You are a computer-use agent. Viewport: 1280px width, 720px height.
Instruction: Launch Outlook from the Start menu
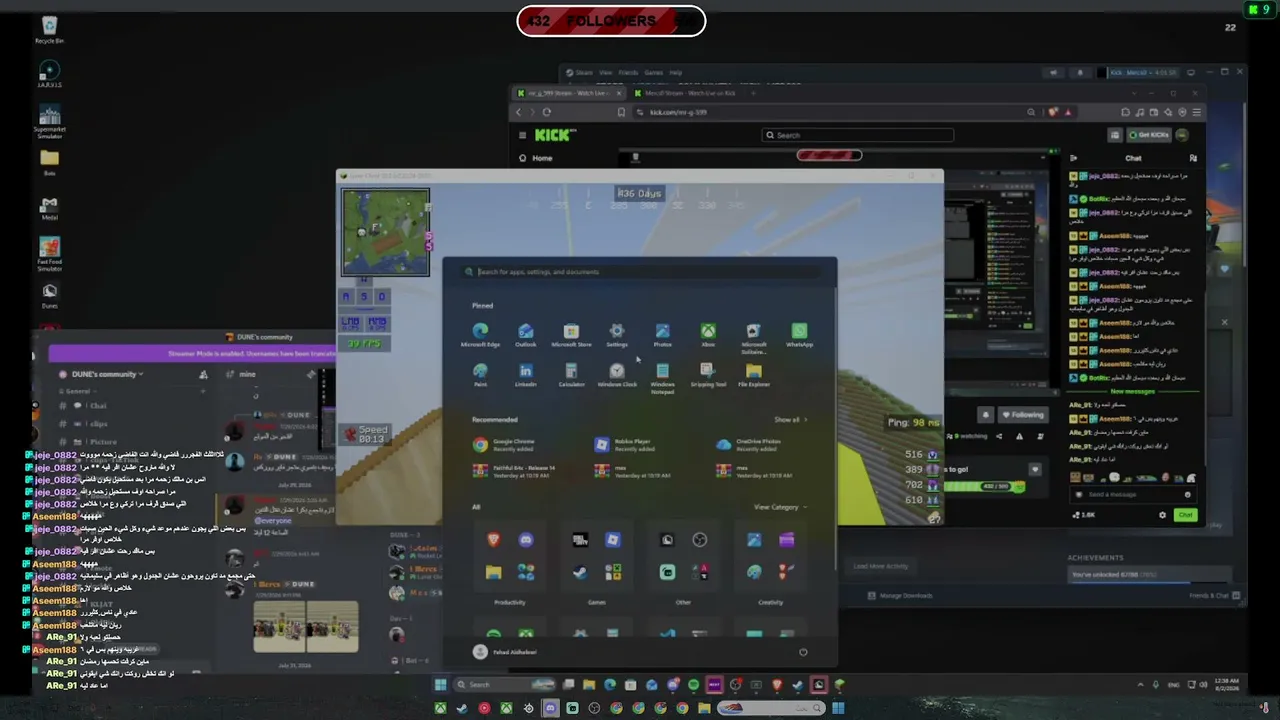(x=526, y=335)
